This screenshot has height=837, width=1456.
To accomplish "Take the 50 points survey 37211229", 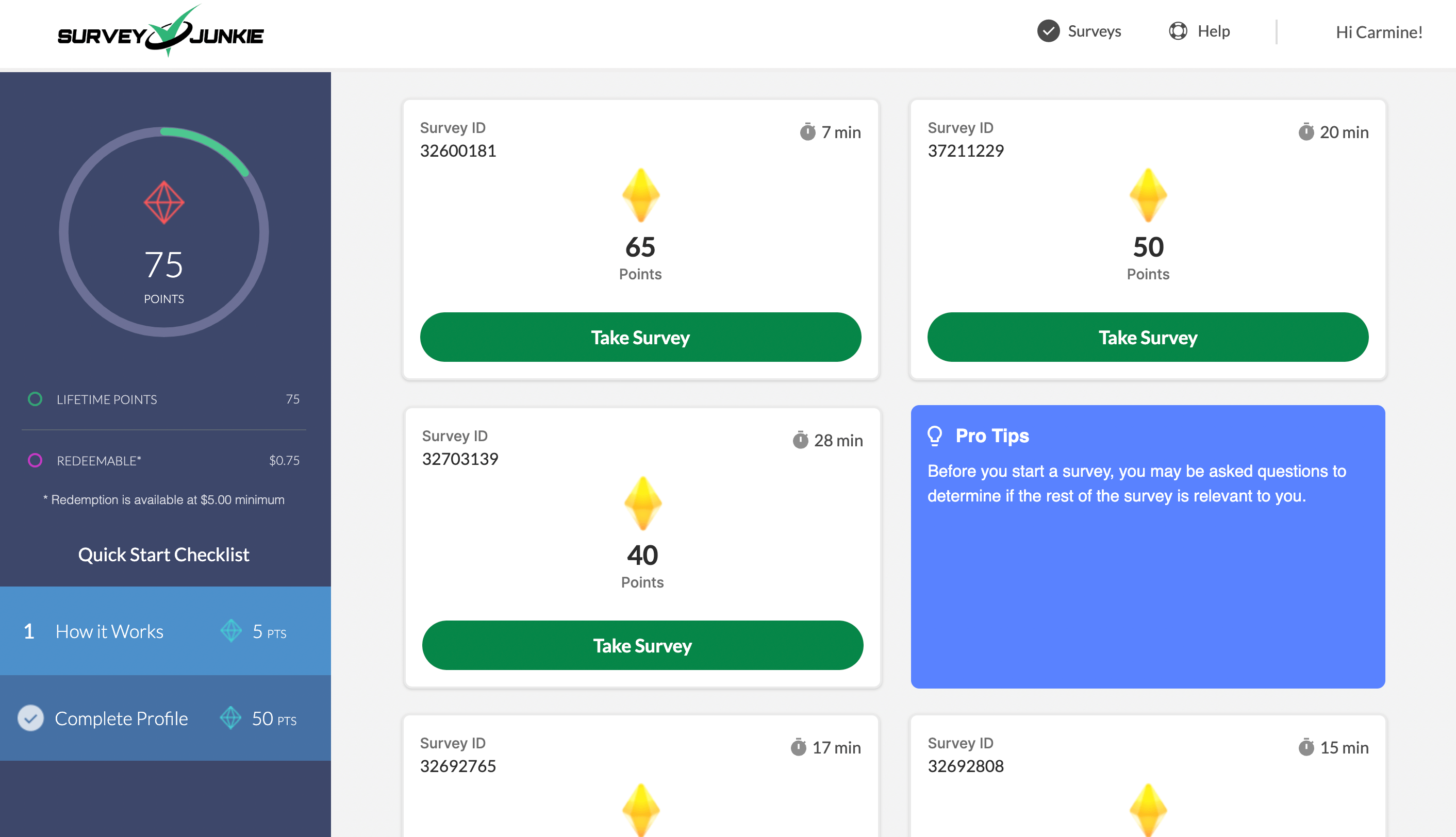I will 1148,337.
